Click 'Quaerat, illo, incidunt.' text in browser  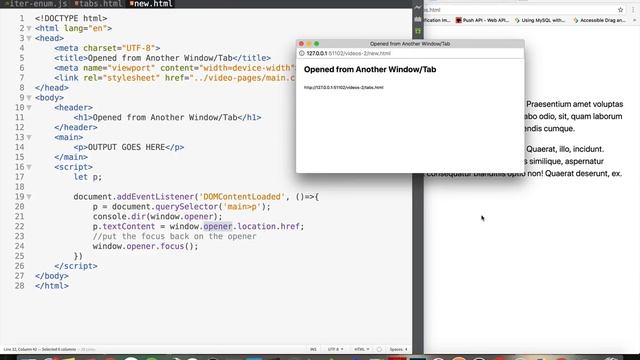tap(564, 149)
